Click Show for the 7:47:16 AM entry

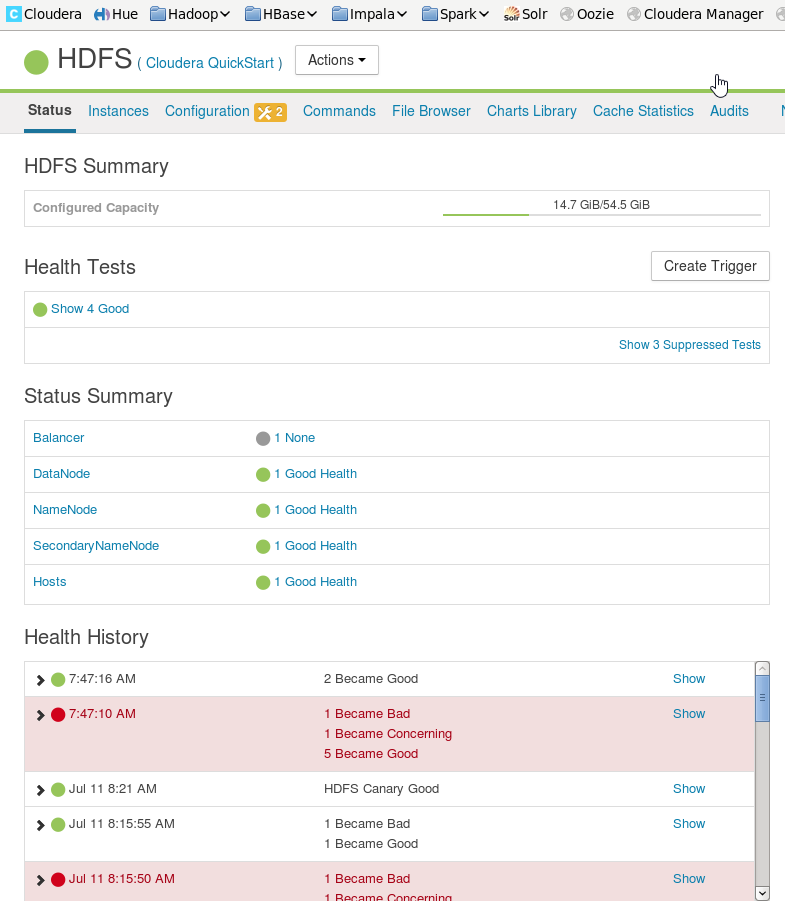click(689, 679)
